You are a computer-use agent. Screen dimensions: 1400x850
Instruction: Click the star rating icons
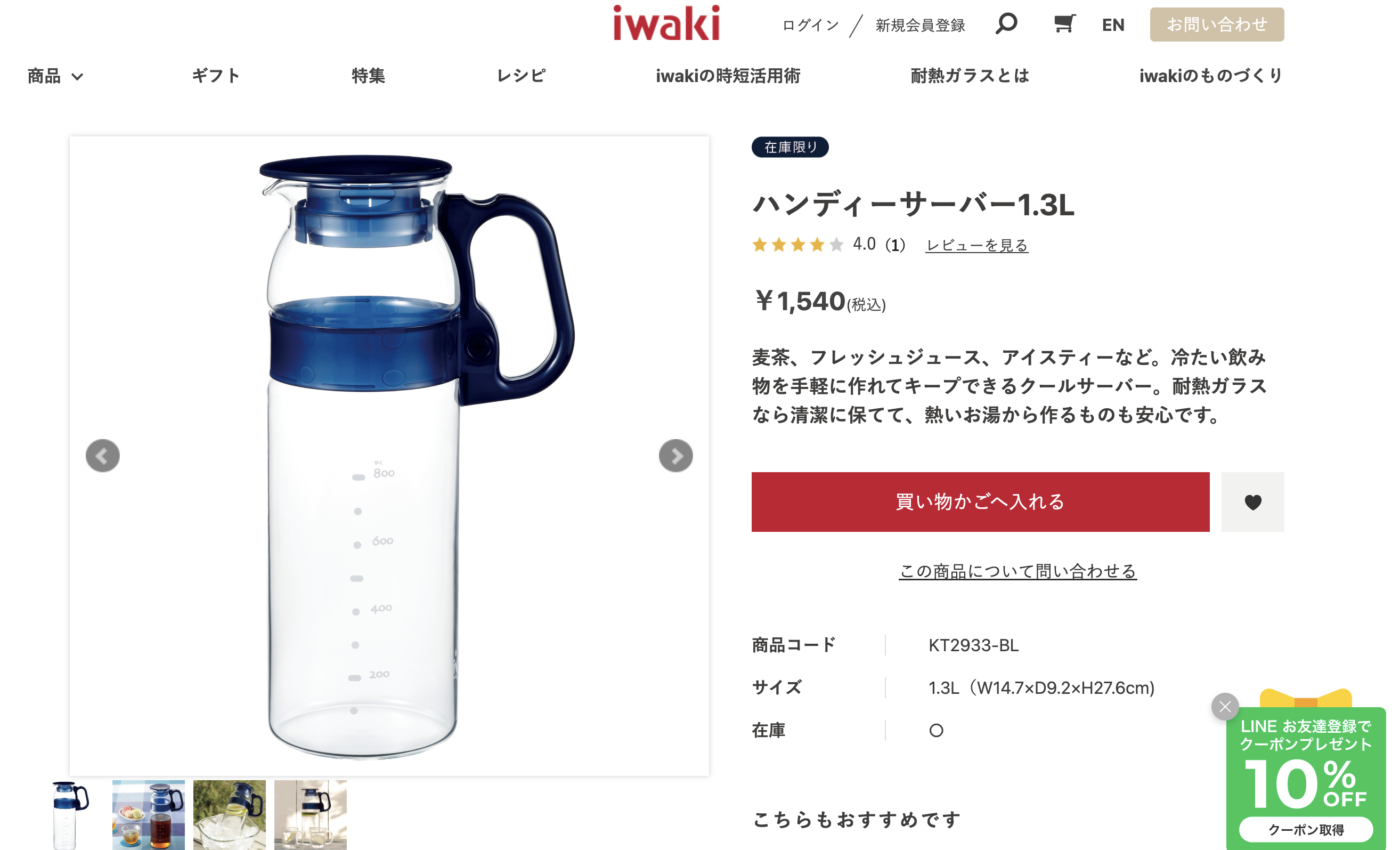(x=797, y=245)
